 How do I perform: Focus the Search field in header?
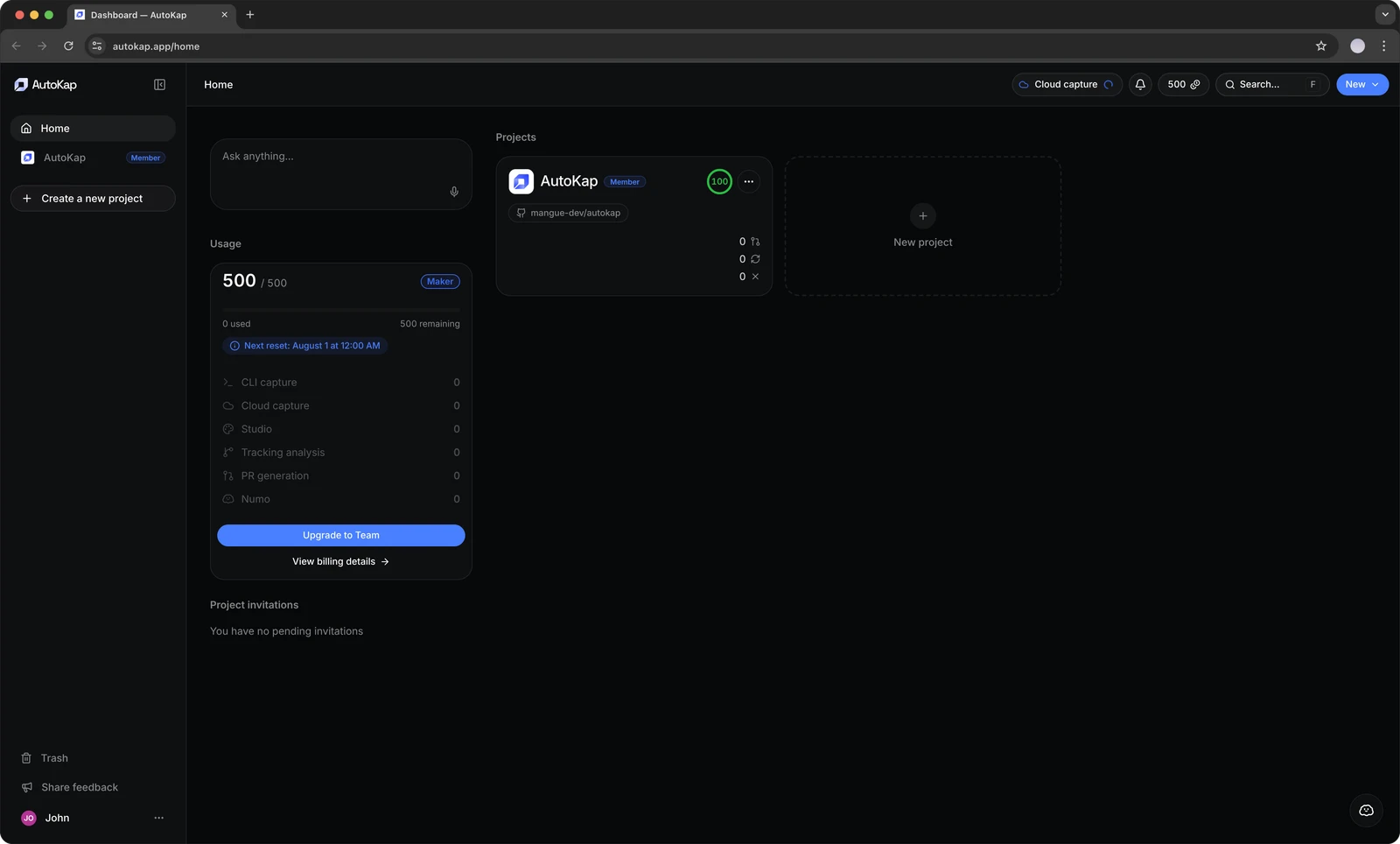(x=1272, y=85)
